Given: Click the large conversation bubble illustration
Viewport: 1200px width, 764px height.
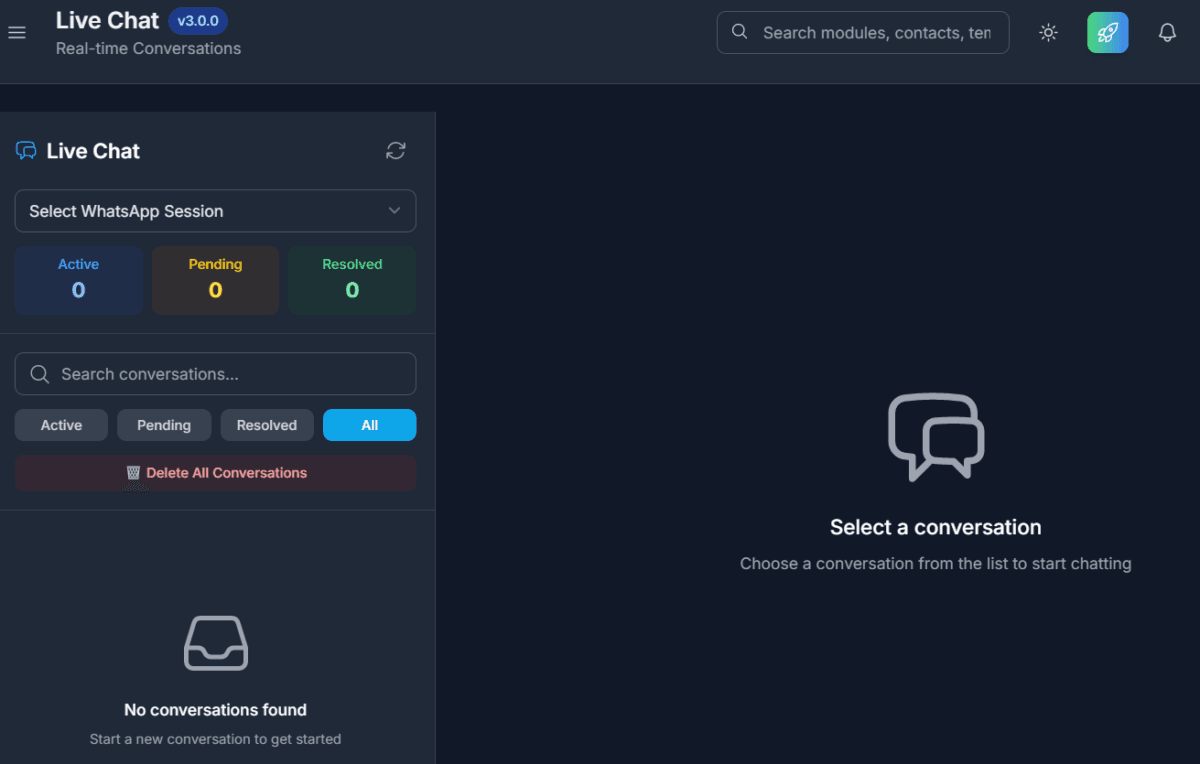Looking at the screenshot, I should pos(935,437).
